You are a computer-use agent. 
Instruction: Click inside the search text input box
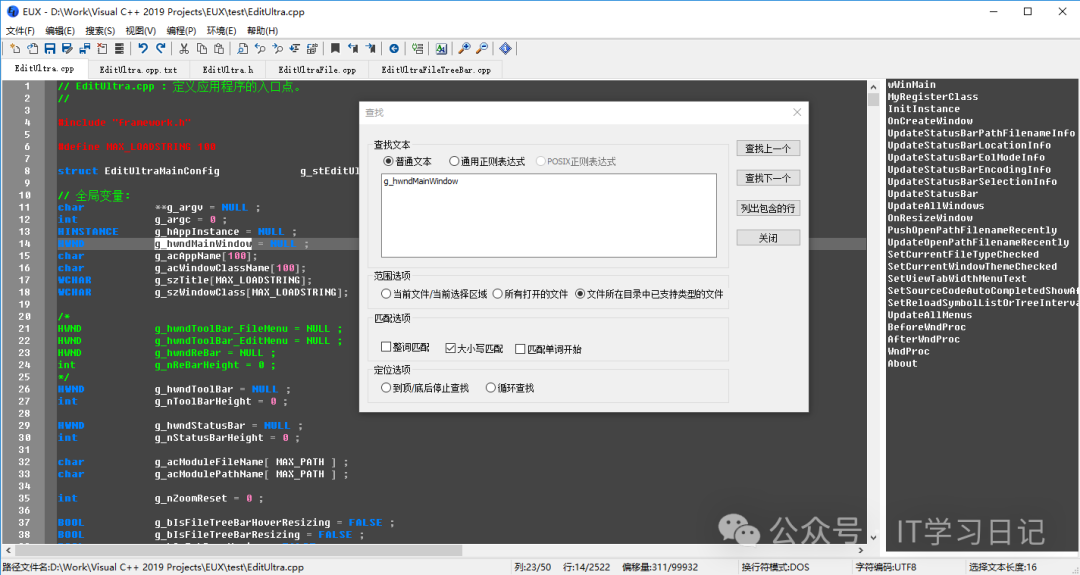[x=548, y=215]
